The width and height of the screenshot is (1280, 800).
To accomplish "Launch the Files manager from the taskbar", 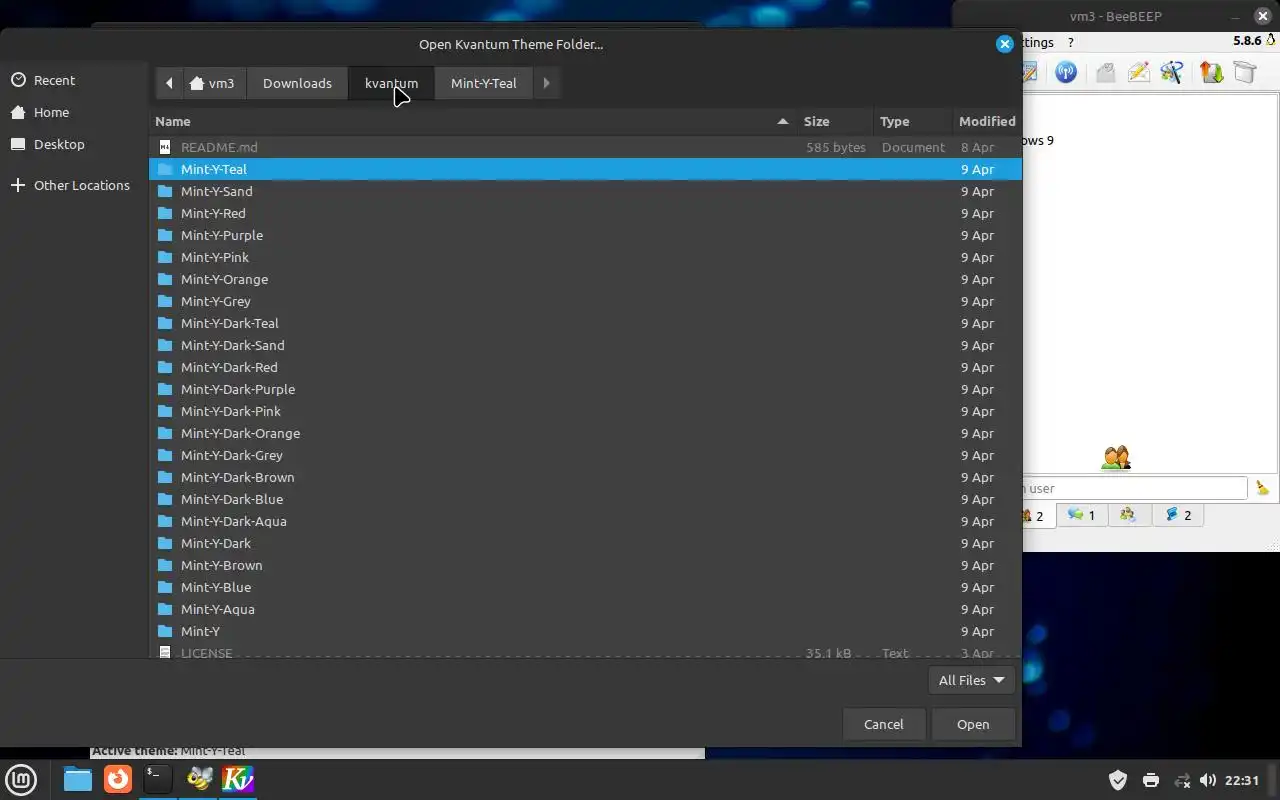I will pyautogui.click(x=78, y=778).
